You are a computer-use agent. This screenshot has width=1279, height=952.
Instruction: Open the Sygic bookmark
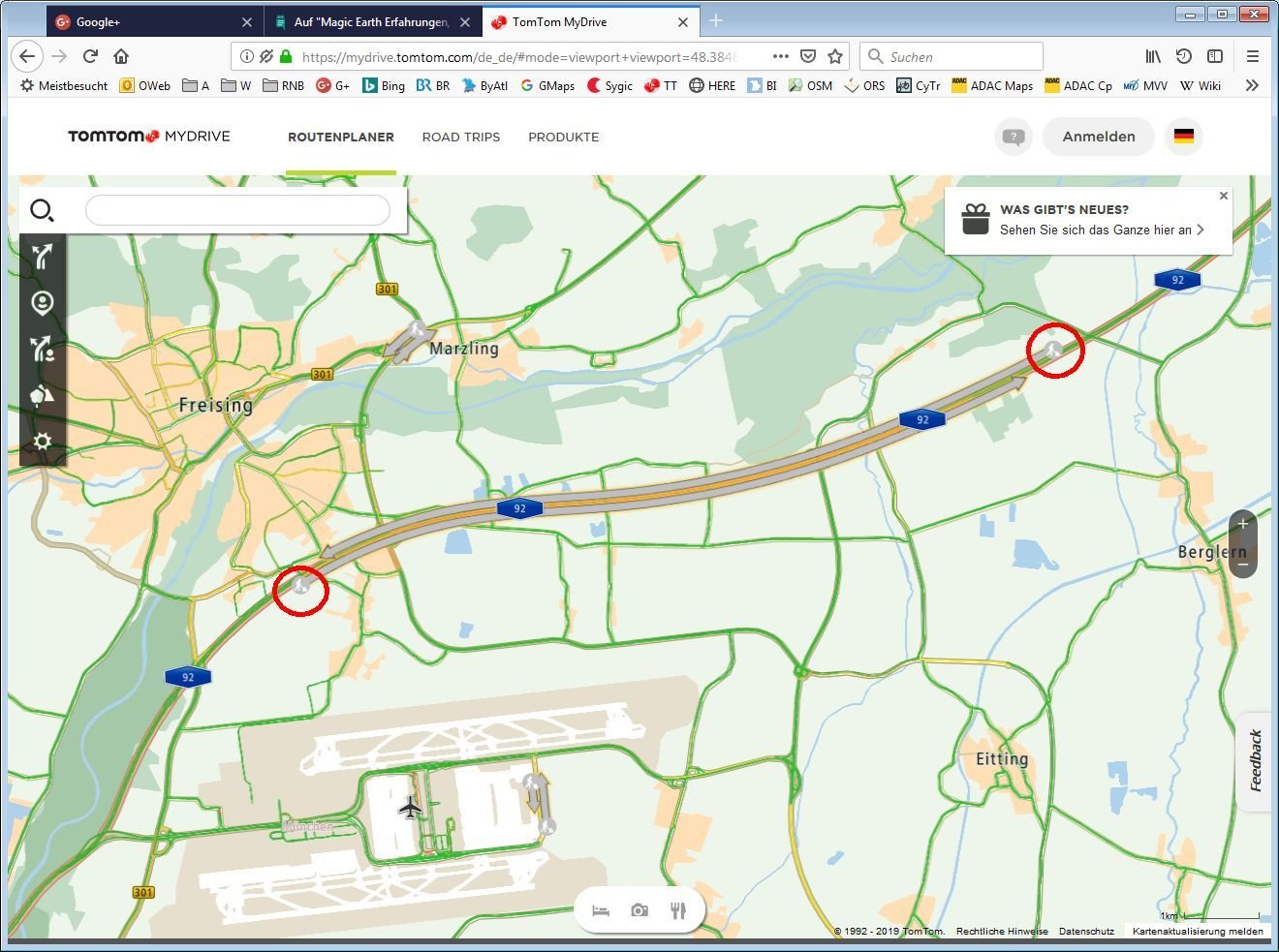[x=609, y=85]
